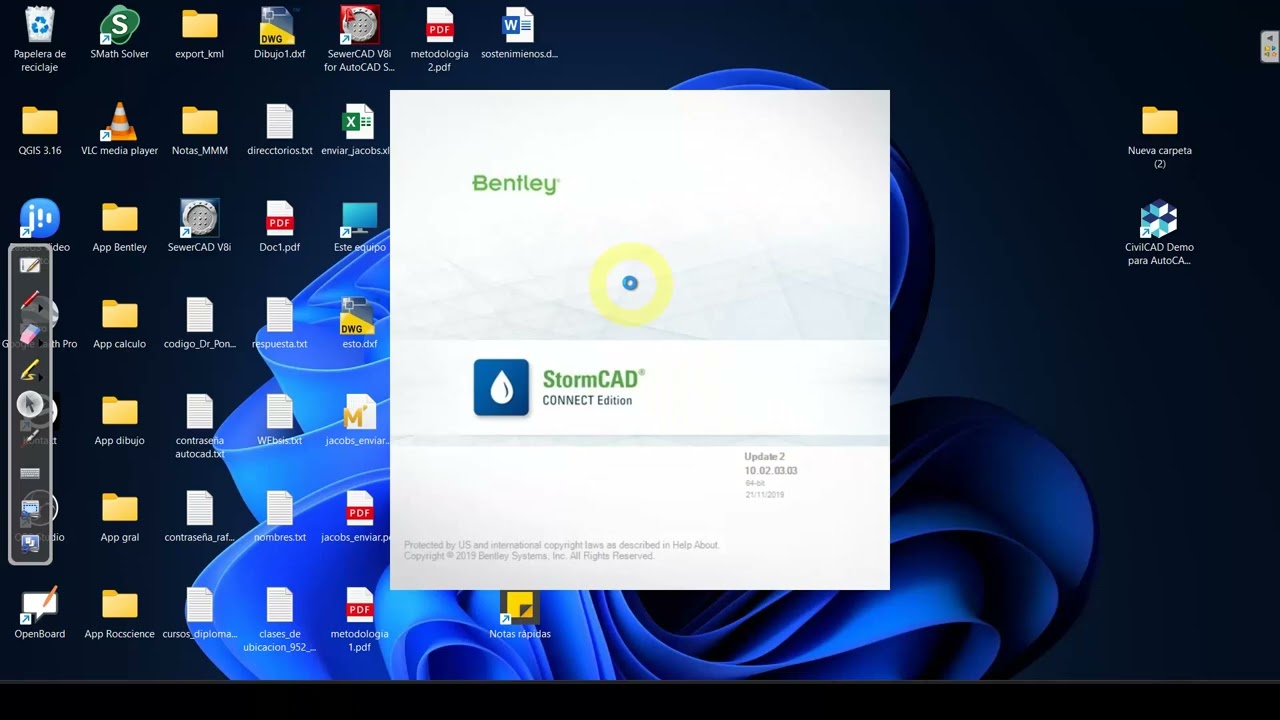Choose the red pen tool in floating toolbar
Screen dimensions: 1280x720
(x=31, y=299)
